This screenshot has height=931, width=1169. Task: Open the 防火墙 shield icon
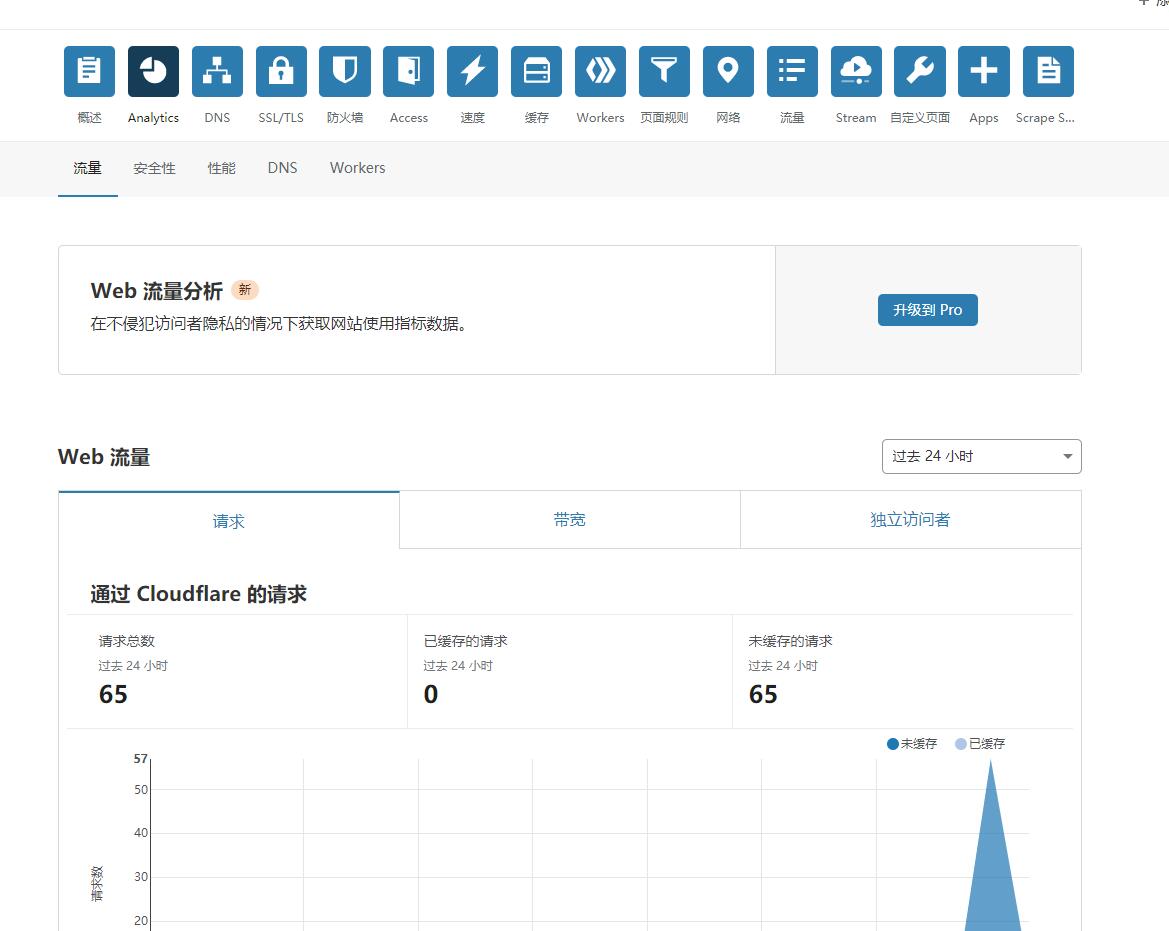345,72
